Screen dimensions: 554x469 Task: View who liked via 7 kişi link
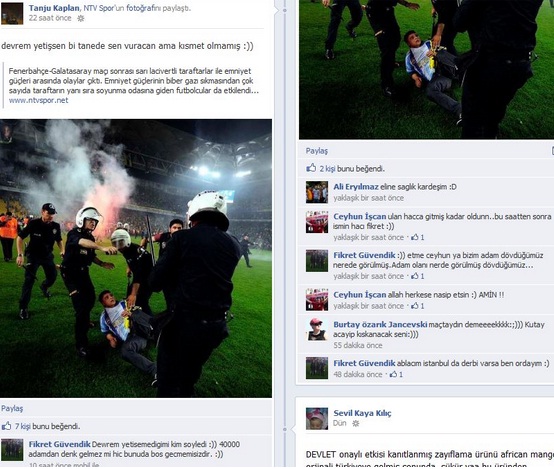pyautogui.click(x=23, y=426)
